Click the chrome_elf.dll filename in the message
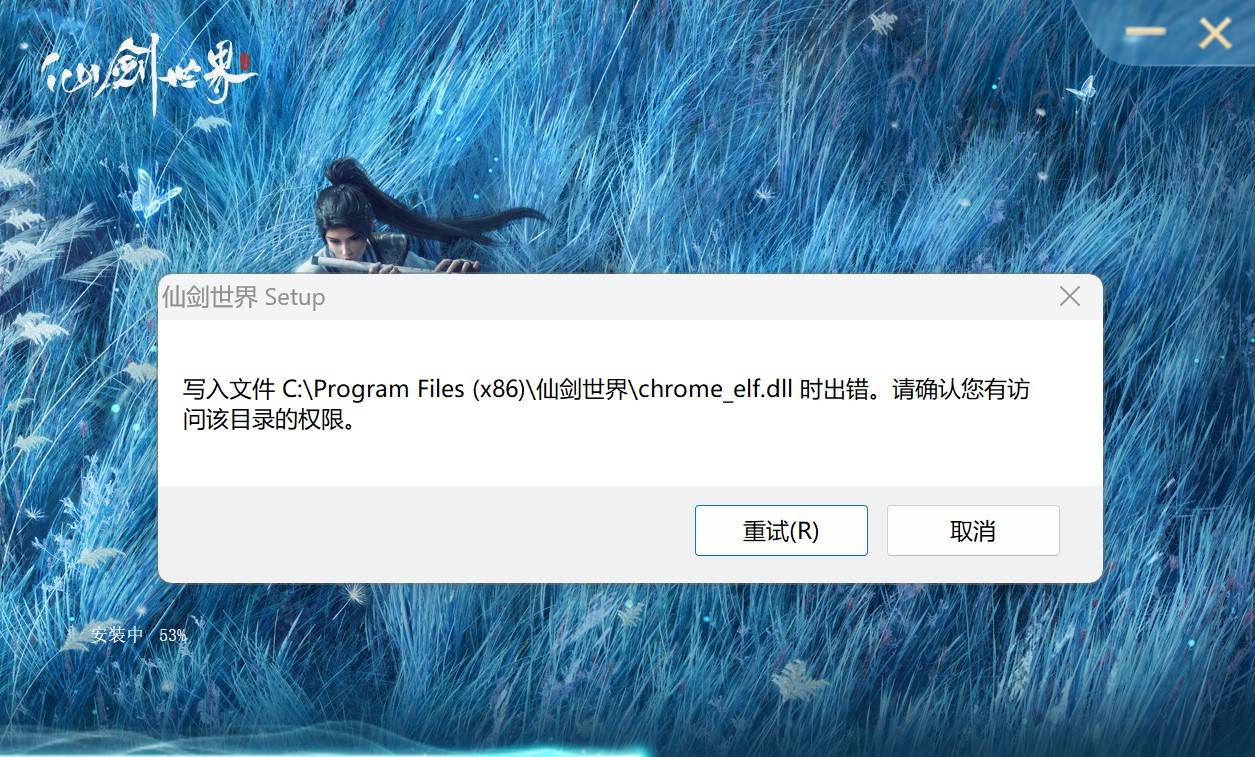Viewport: 1255px width, 757px height. pos(716,389)
